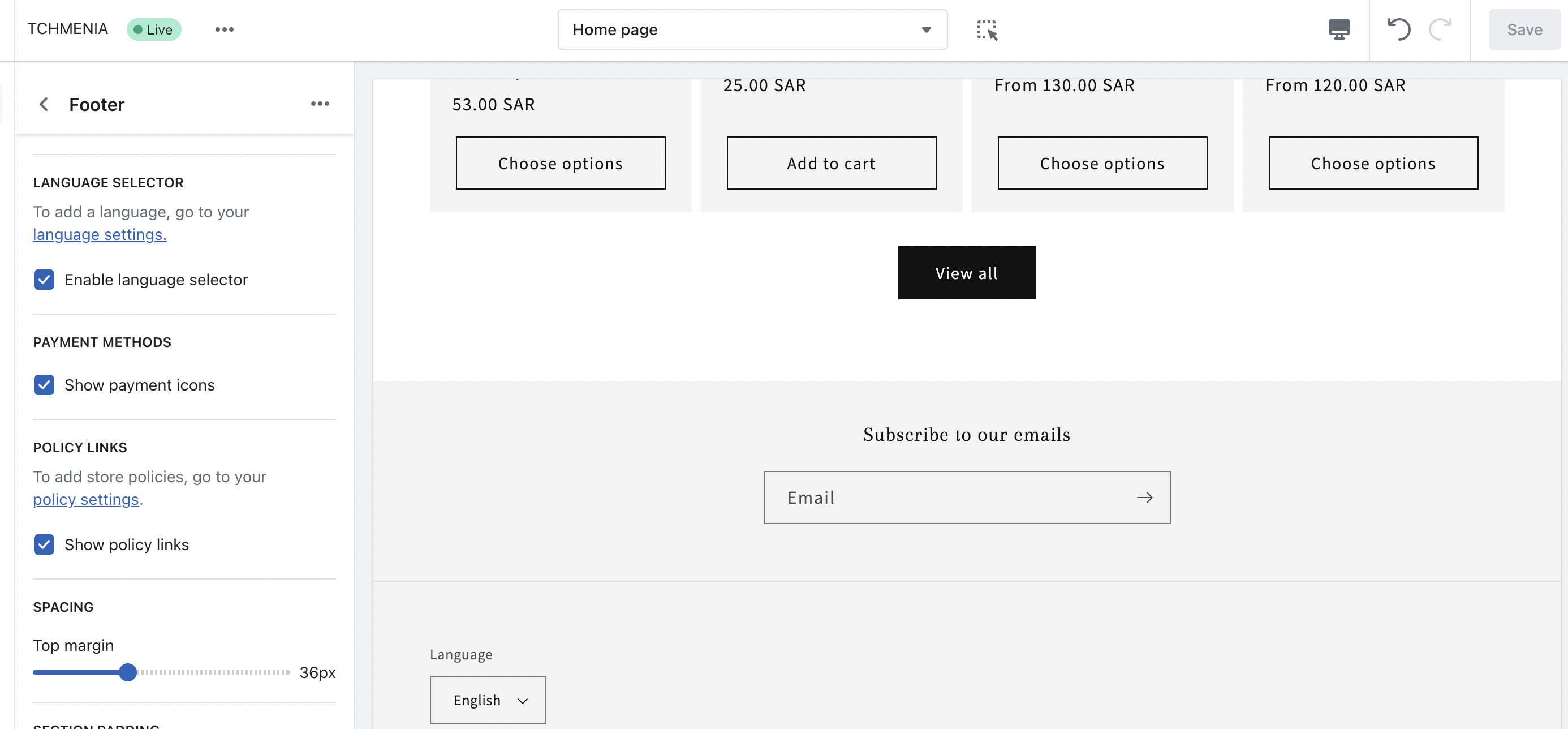
Task: Activate the section inspector selection icon
Action: [986, 29]
